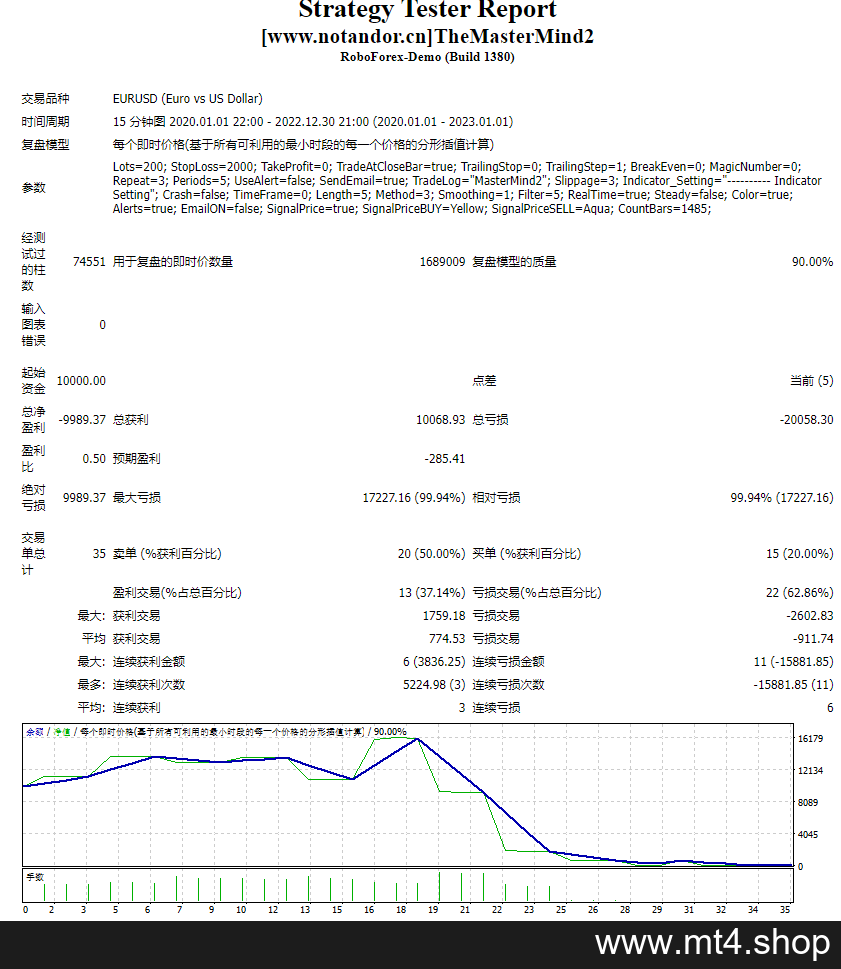Click RoboForex-Demo (Build 1380) subtitle
Viewport: 841px width, 969px height.
(427, 57)
